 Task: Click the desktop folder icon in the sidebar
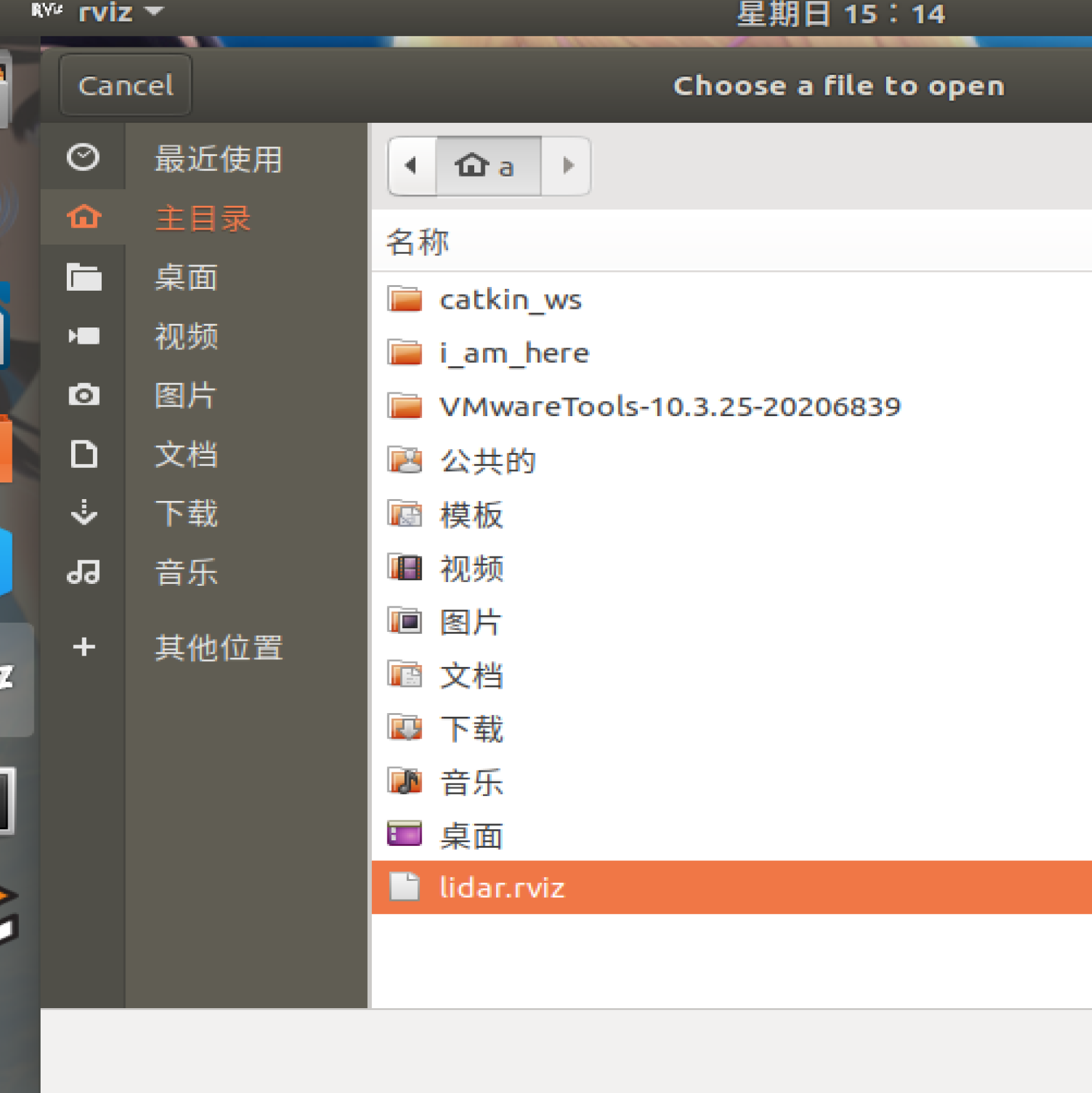click(84, 276)
